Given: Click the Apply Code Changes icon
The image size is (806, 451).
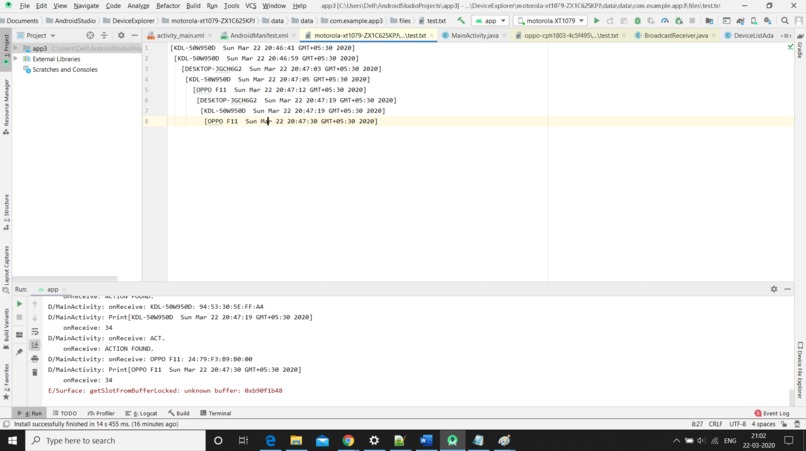Looking at the screenshot, I should [x=624, y=21].
